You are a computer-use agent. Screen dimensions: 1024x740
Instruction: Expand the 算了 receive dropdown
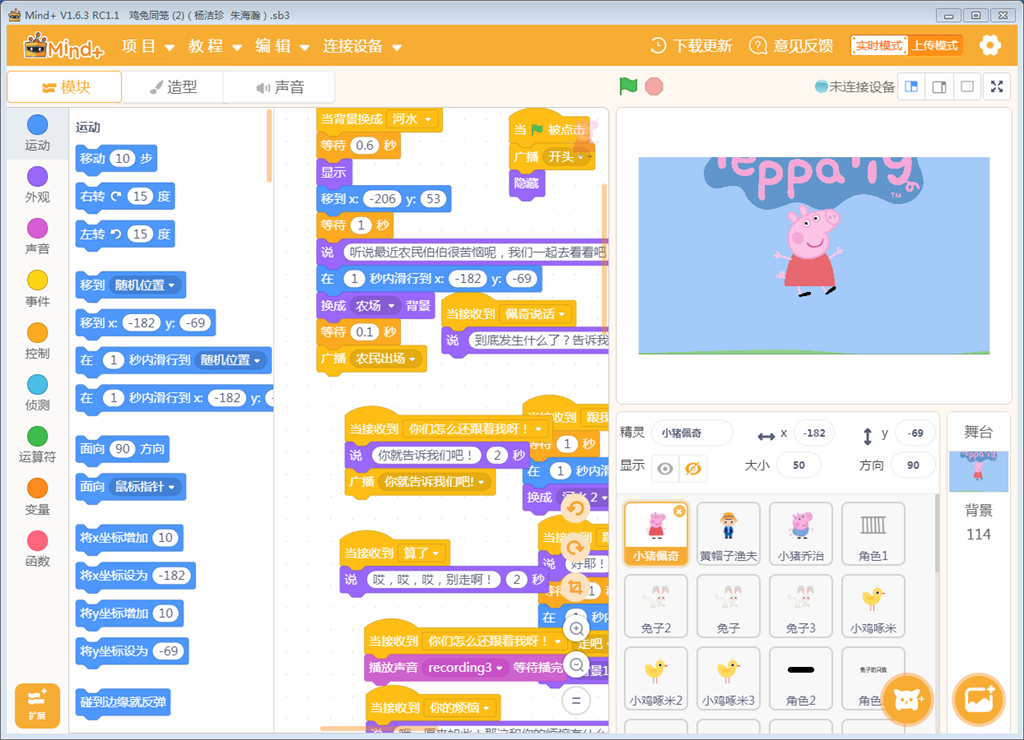[422, 553]
